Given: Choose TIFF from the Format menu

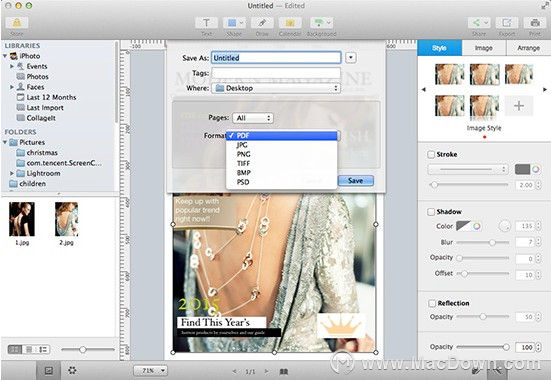Looking at the screenshot, I should tap(282, 163).
